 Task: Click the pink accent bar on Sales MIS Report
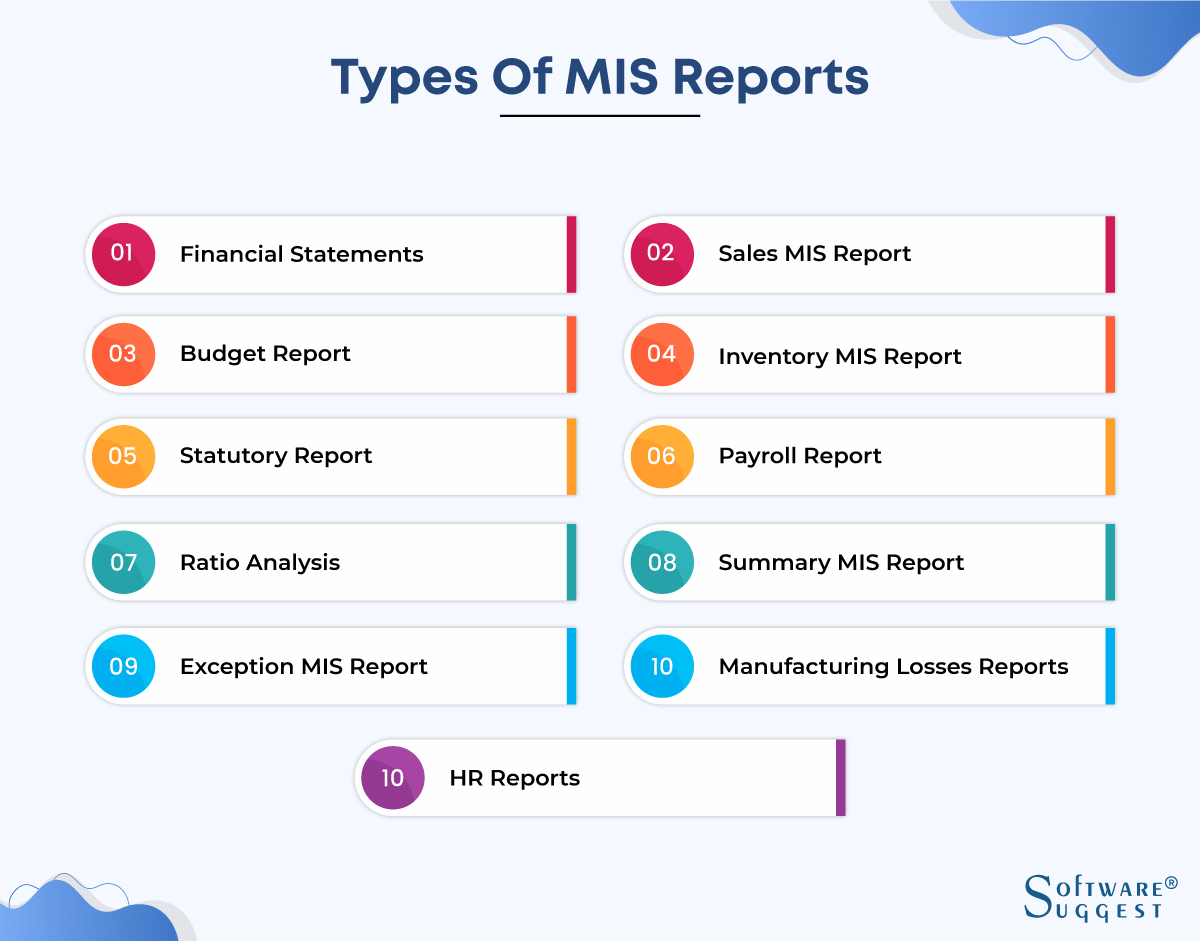1110,254
